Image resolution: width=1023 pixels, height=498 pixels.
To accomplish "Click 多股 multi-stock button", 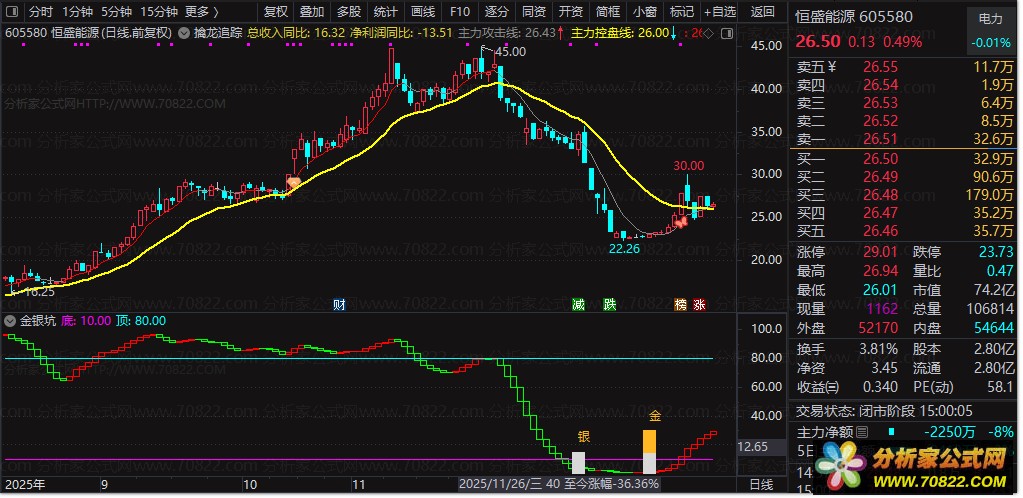I will [349, 12].
